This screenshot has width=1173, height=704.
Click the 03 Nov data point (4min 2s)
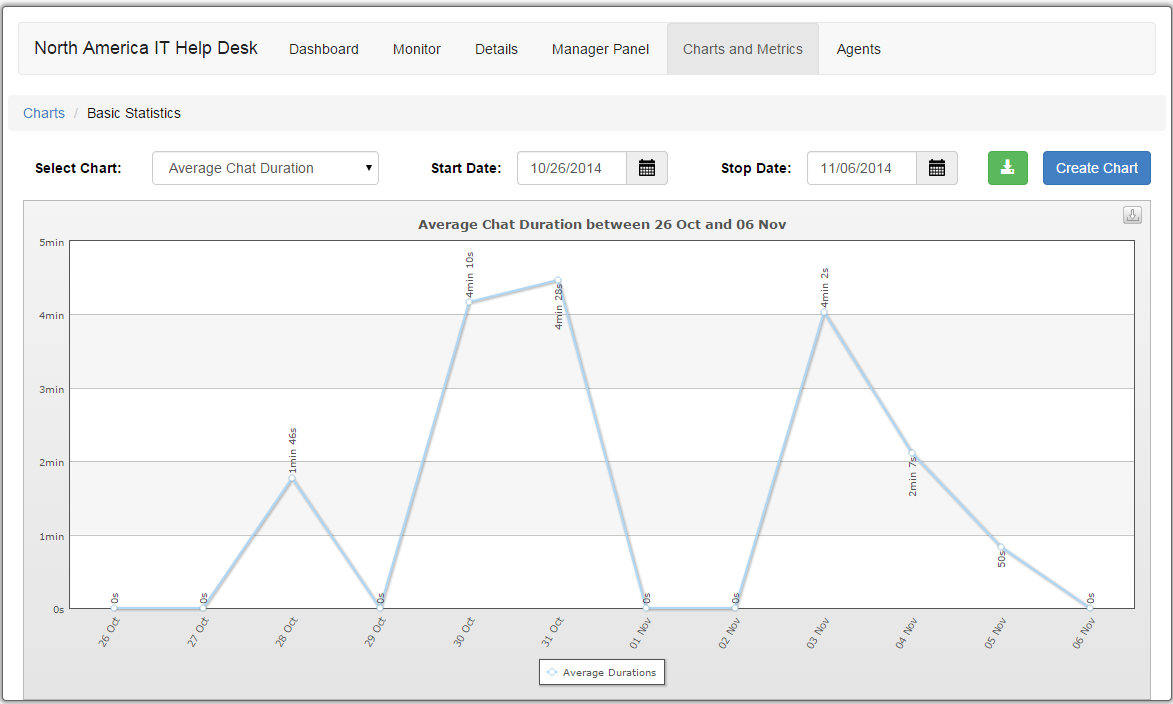point(824,313)
